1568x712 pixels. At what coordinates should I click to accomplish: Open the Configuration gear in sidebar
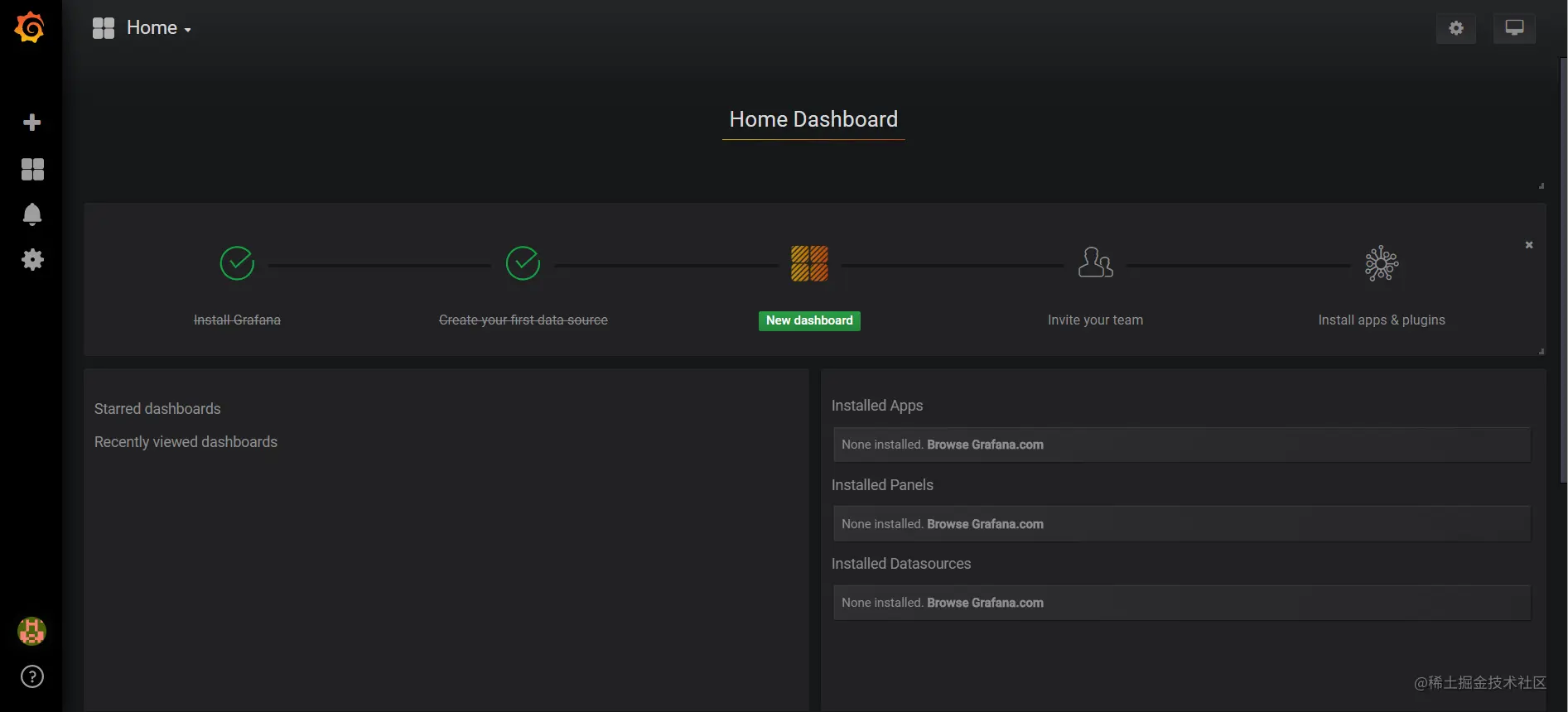tap(32, 260)
